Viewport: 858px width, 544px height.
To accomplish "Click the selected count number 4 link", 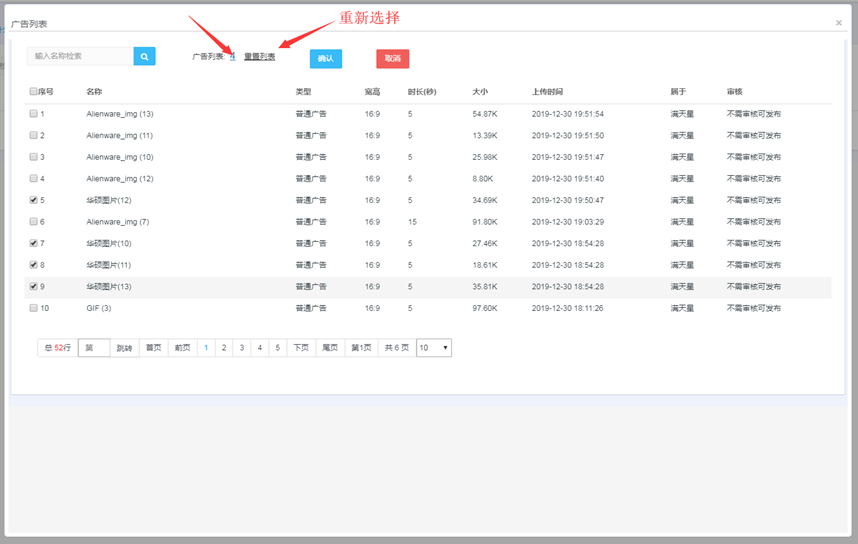I will tap(232, 57).
